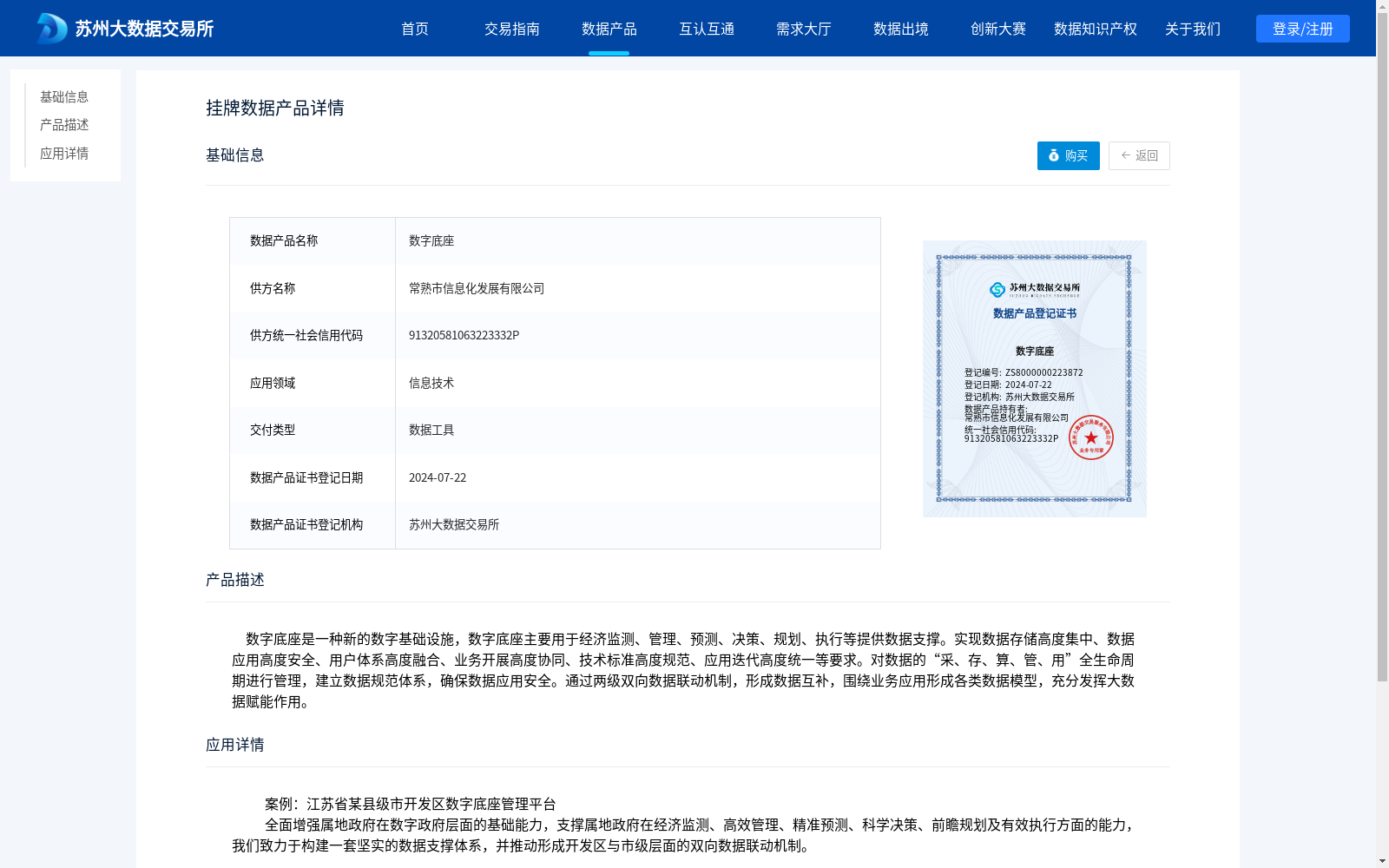The width and height of the screenshot is (1389, 868).
Task: Click the back arrow icon on 返回 button
Action: (1126, 155)
